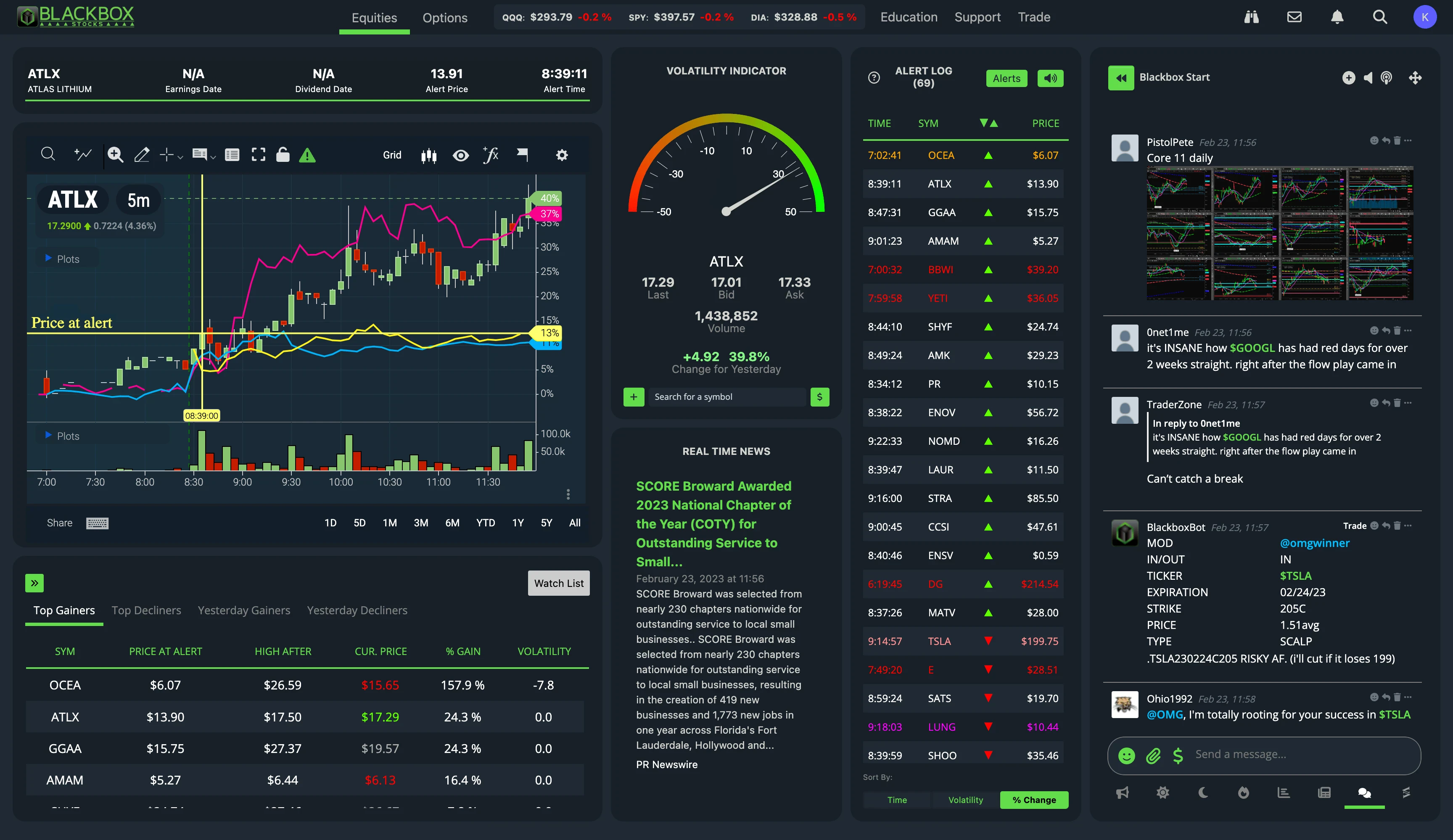Click the flame icon in chat footer
The height and width of the screenshot is (840, 1453).
coord(1243,793)
